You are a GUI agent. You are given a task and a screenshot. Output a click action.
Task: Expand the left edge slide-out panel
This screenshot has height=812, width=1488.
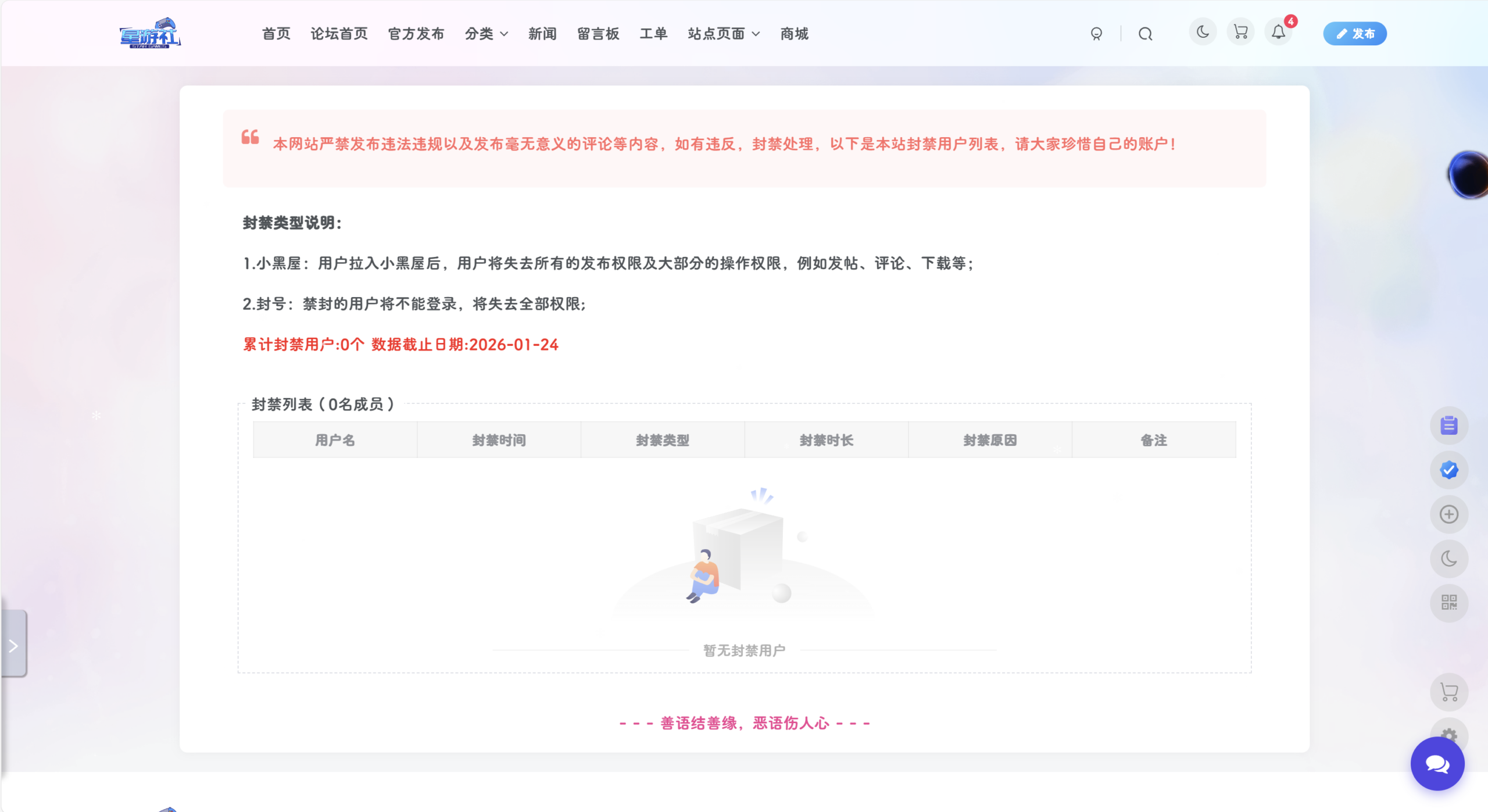(13, 645)
